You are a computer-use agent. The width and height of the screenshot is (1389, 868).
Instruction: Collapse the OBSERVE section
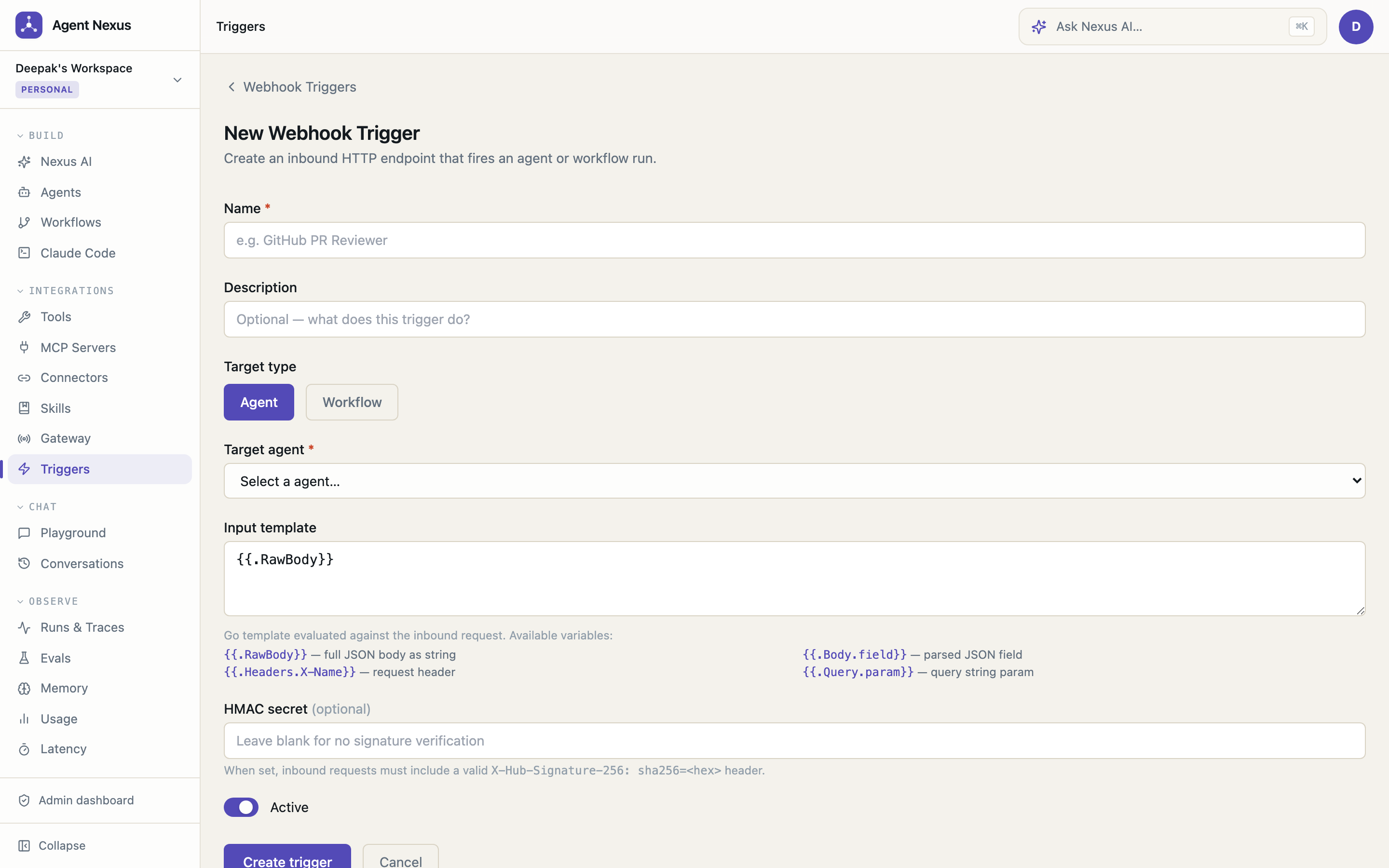[47, 601]
